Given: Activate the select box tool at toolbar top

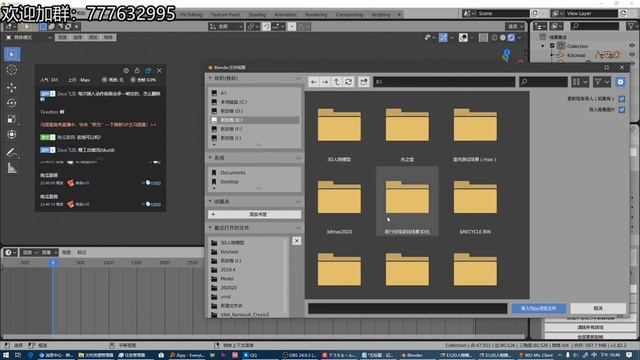Looking at the screenshot, I should pyautogui.click(x=12, y=54).
